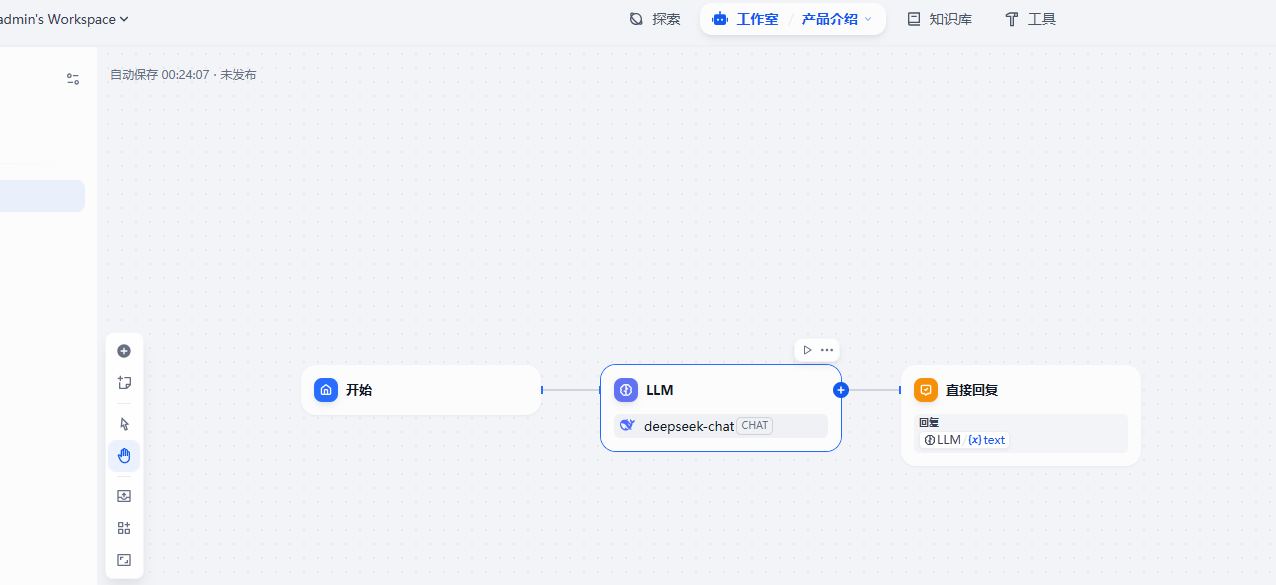Viewport: 1276px width, 585px height.
Task: Click the add note icon in the canvas toolbar
Action: pyautogui.click(x=124, y=382)
